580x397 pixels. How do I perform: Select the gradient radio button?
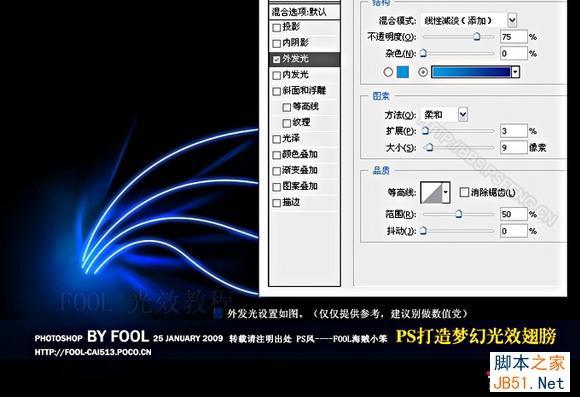click(423, 72)
